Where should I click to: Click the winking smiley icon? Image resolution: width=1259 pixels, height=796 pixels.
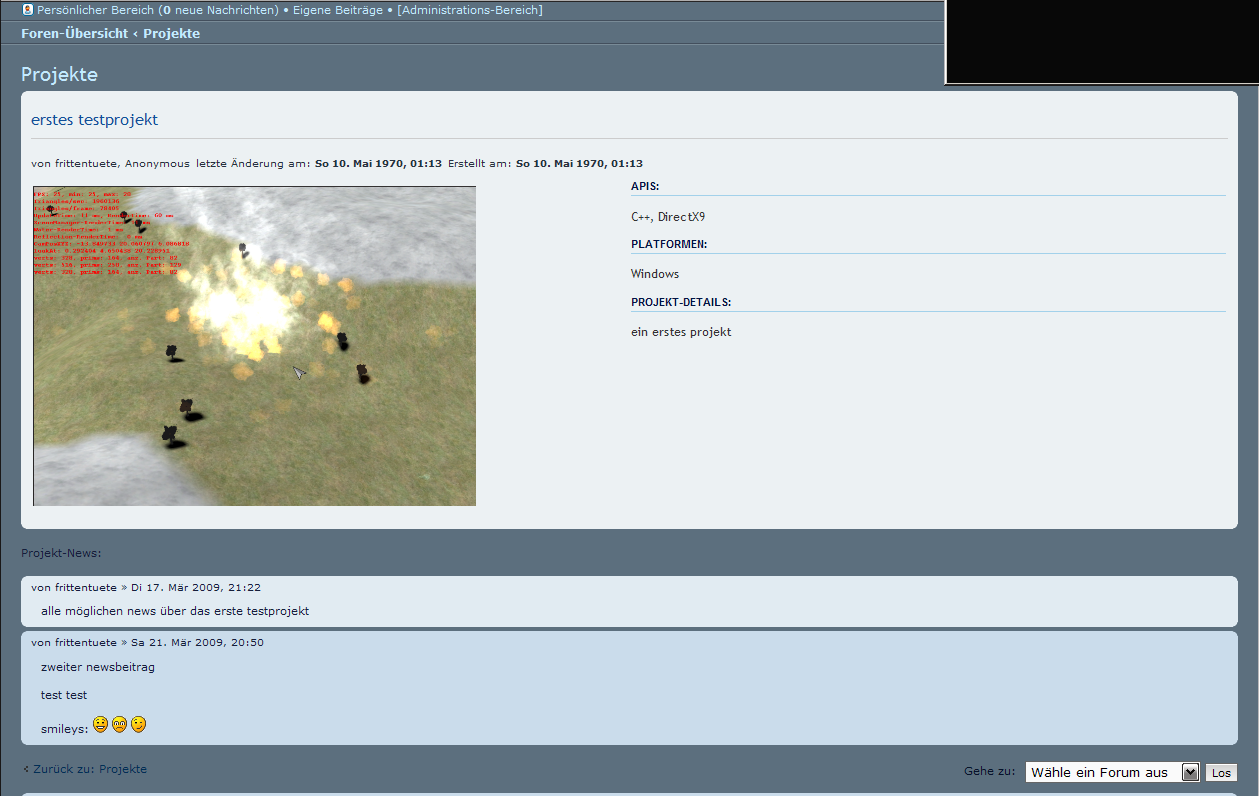click(138, 724)
